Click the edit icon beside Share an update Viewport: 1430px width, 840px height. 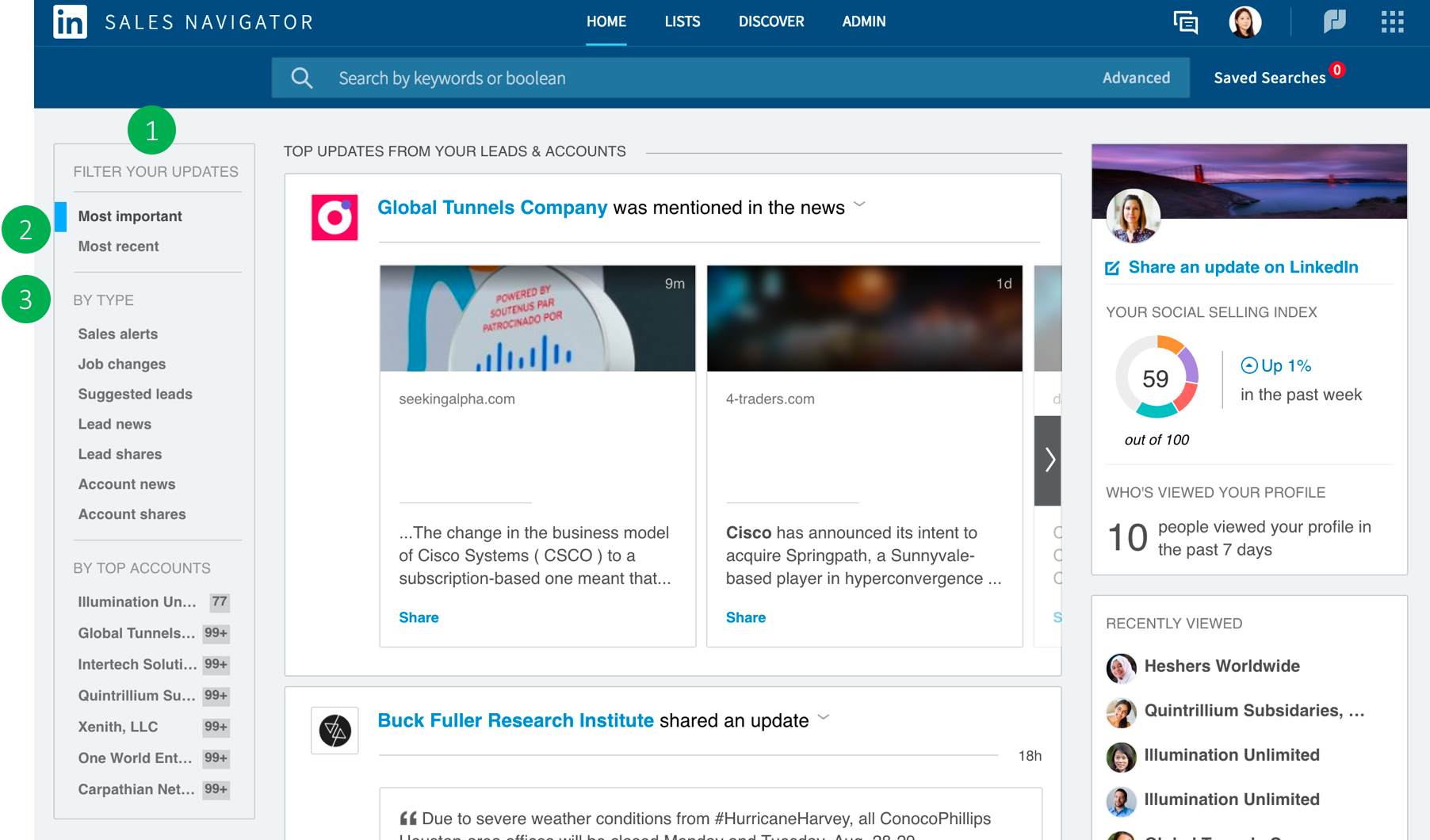[x=1112, y=268]
